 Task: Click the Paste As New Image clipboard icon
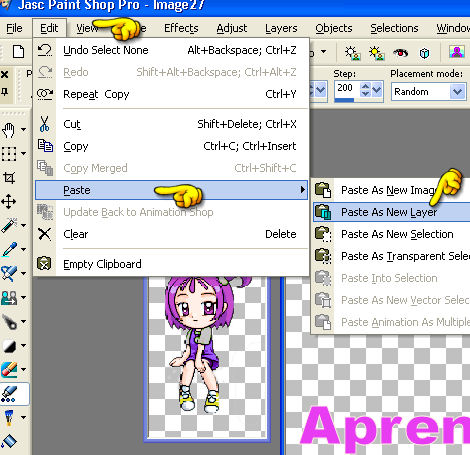[323, 190]
